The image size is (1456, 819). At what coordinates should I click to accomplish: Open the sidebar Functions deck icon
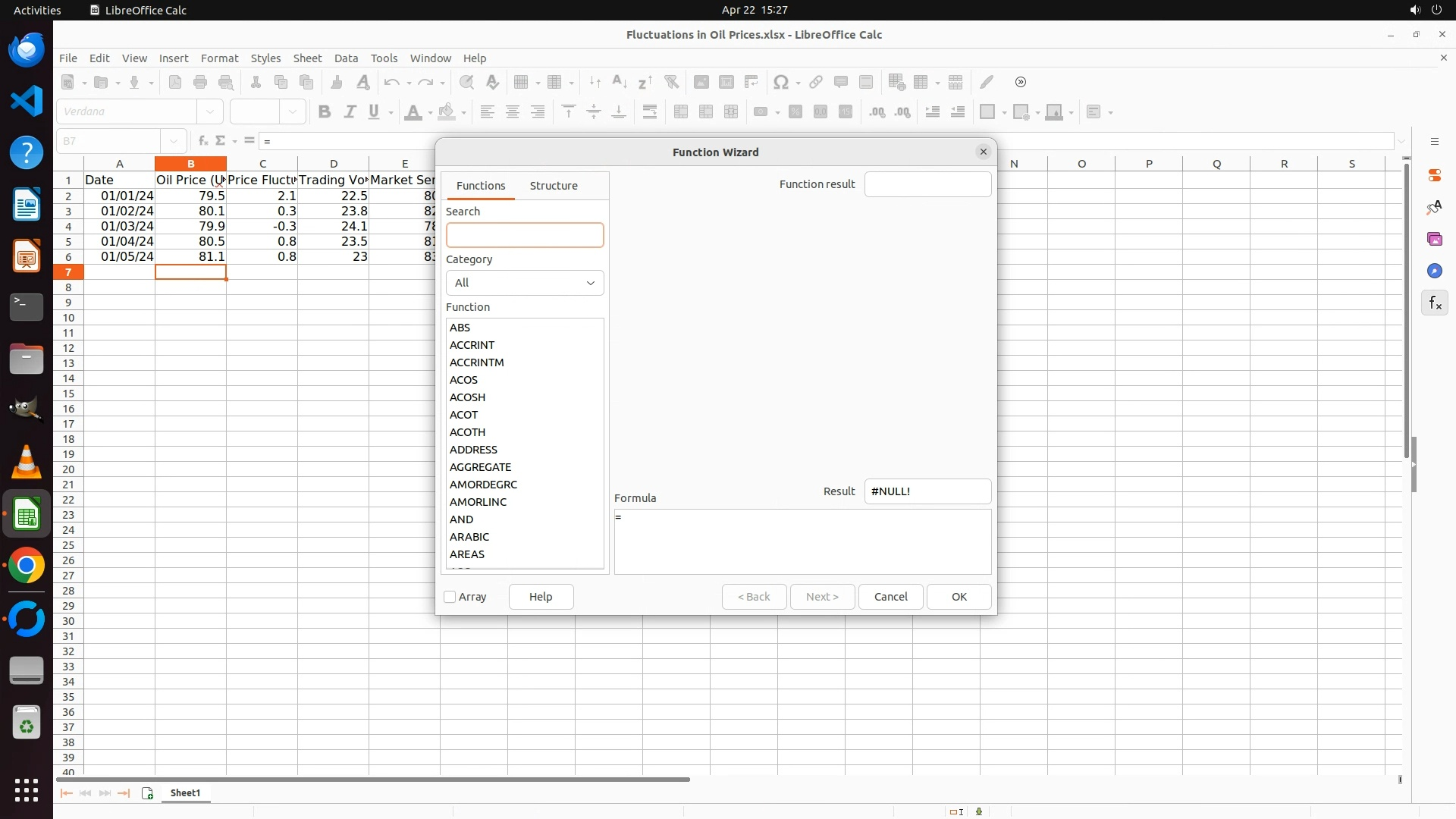(1434, 303)
